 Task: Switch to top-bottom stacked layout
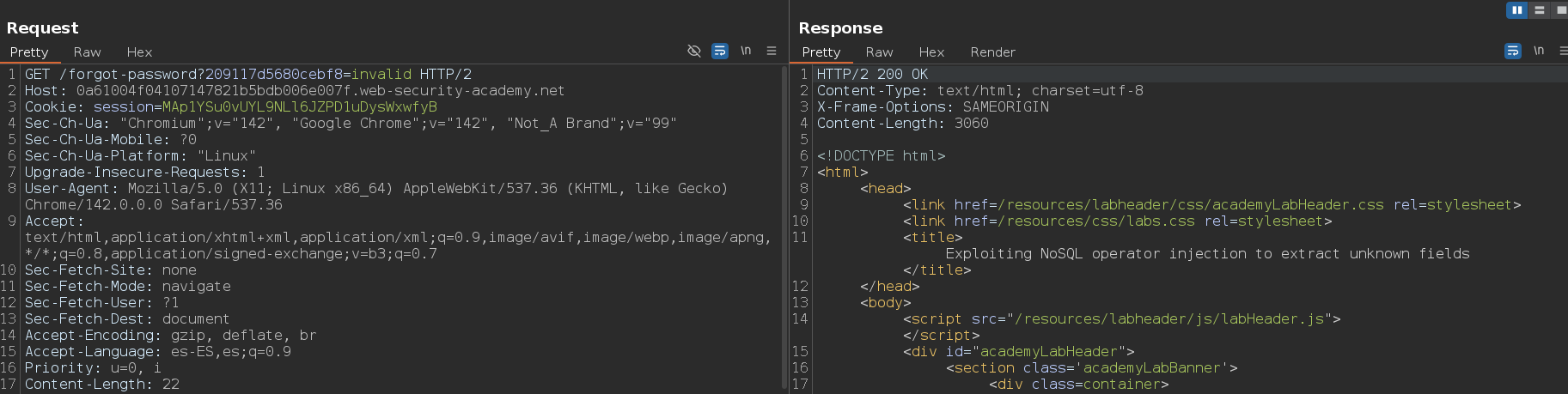1539,10
